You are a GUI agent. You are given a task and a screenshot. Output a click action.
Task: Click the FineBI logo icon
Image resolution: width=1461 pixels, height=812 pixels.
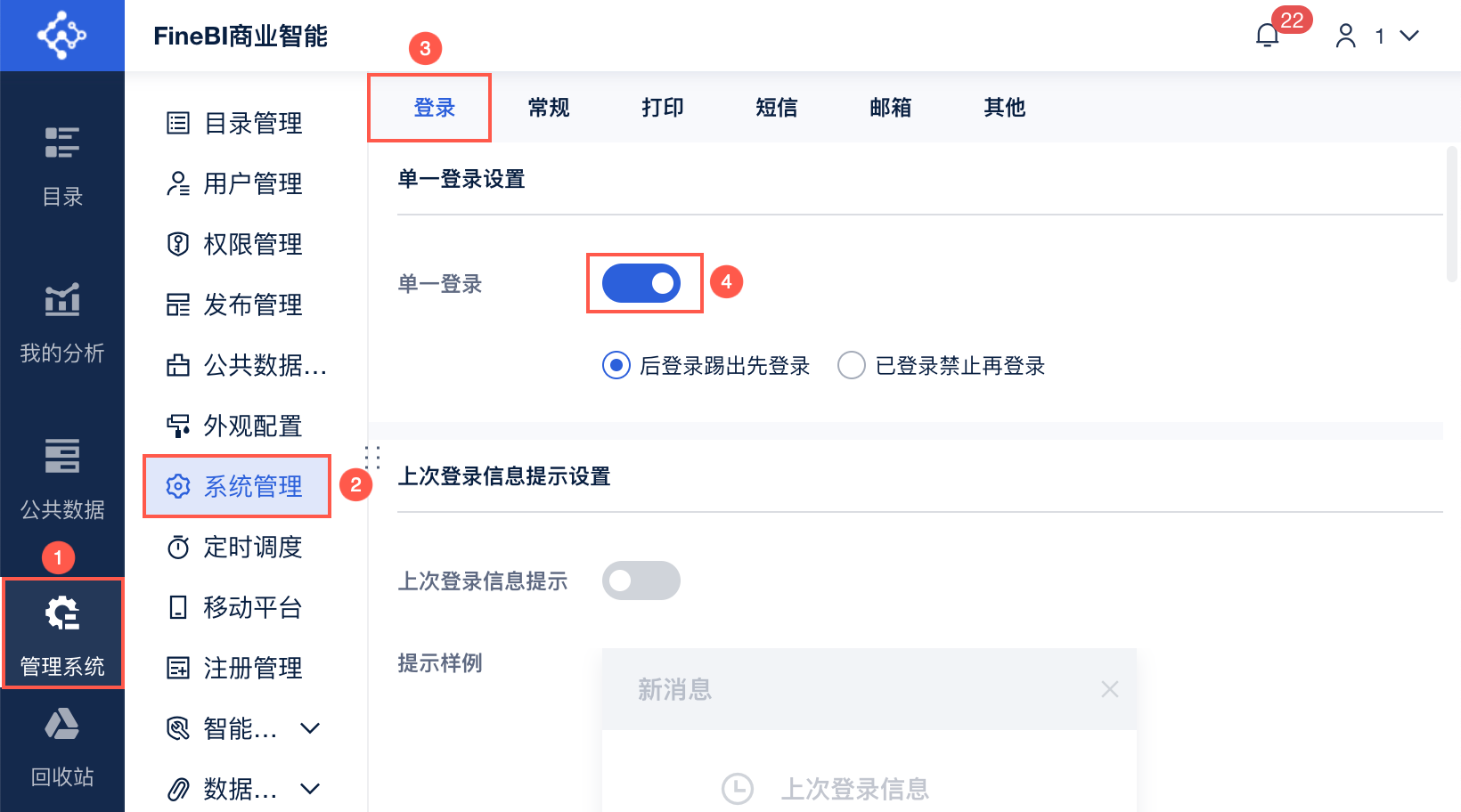click(61, 36)
